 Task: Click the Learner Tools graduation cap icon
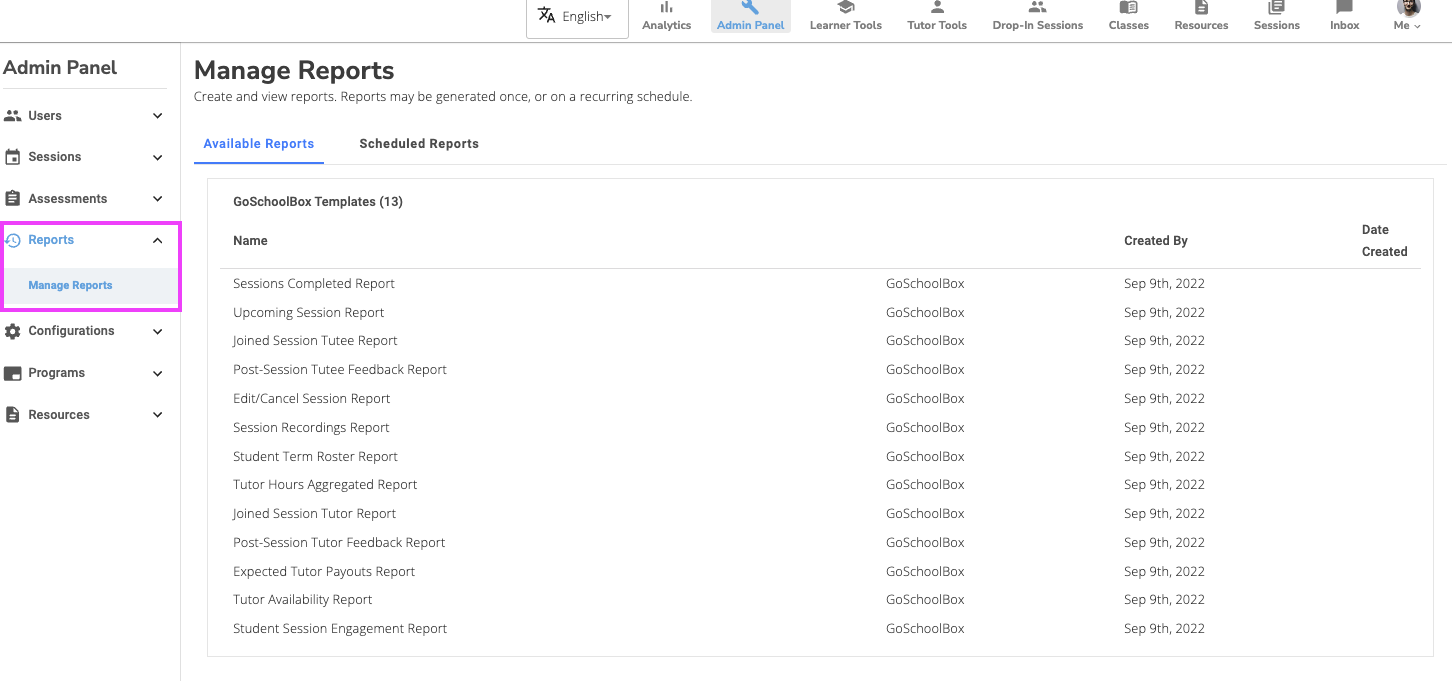click(845, 8)
